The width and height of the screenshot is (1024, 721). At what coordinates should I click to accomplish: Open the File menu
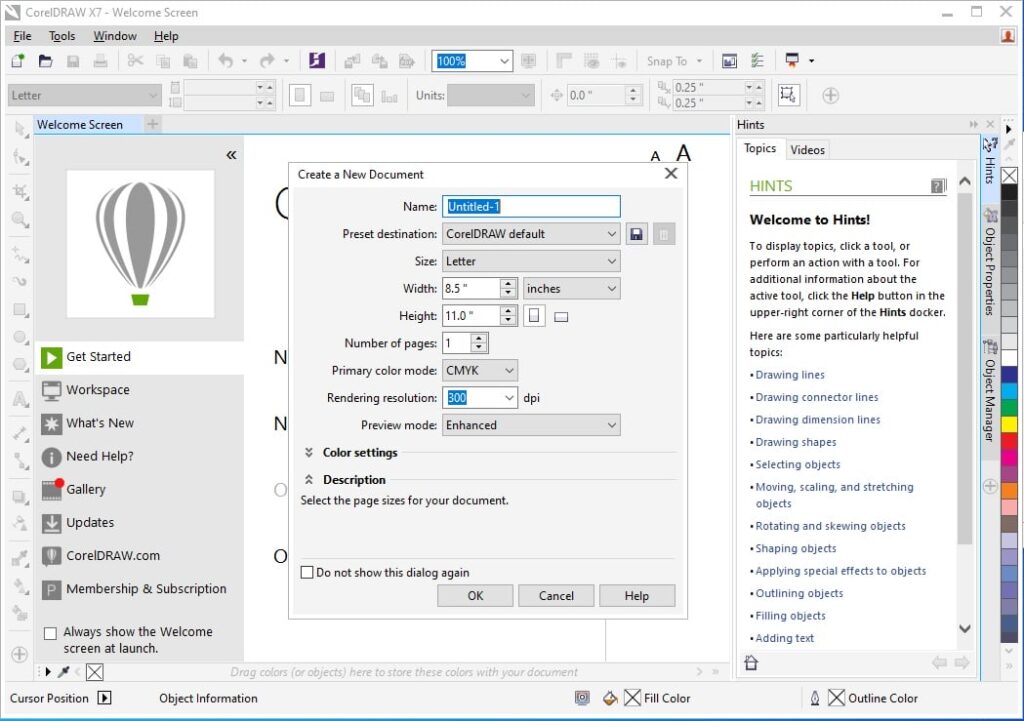coord(22,36)
